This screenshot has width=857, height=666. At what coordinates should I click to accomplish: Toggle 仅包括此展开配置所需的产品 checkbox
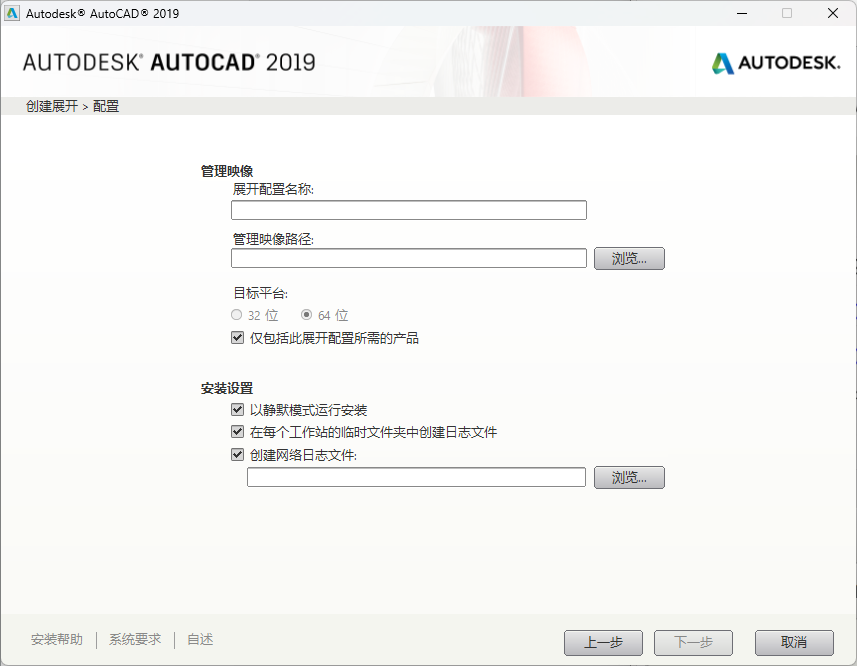[237, 338]
